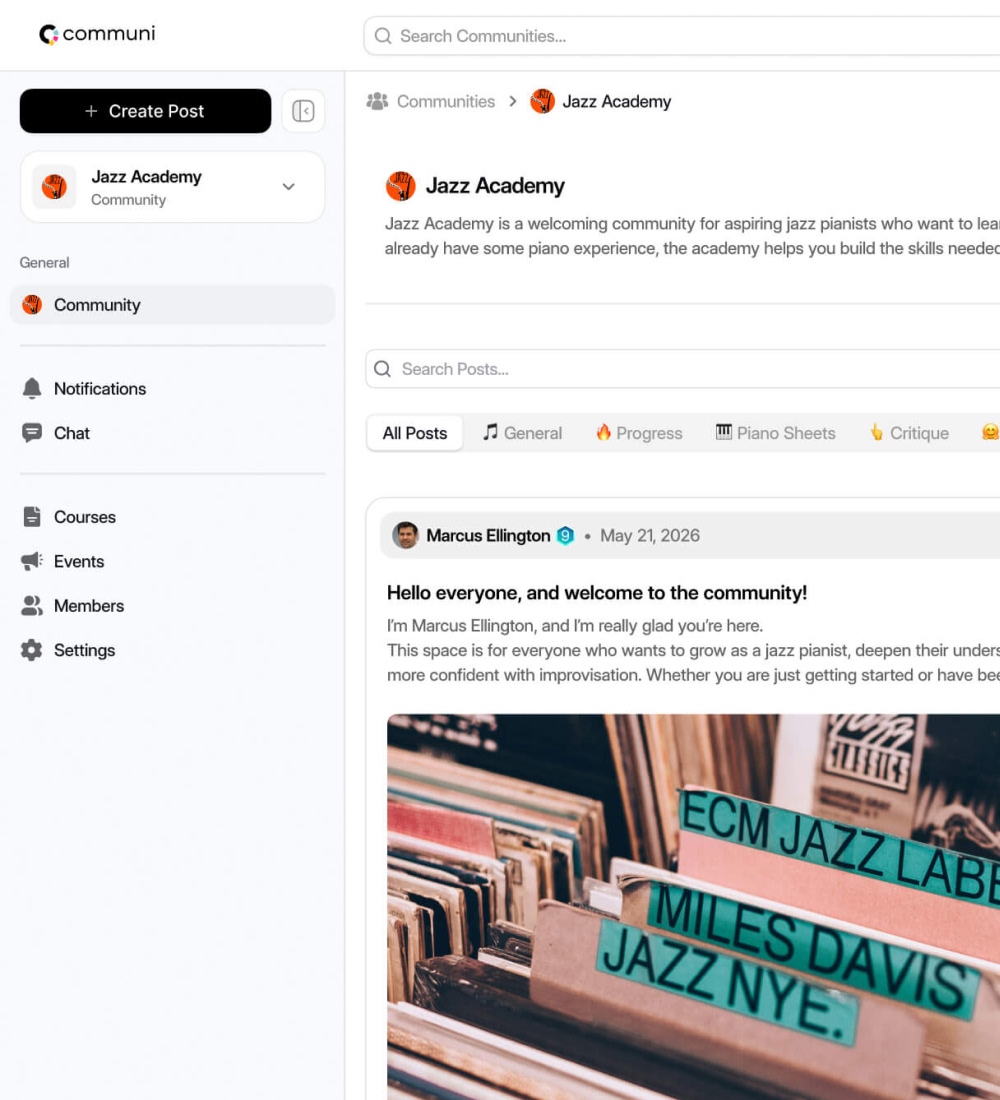Filter posts by Progress tab
Image resolution: width=1000 pixels, height=1100 pixels.
(639, 433)
